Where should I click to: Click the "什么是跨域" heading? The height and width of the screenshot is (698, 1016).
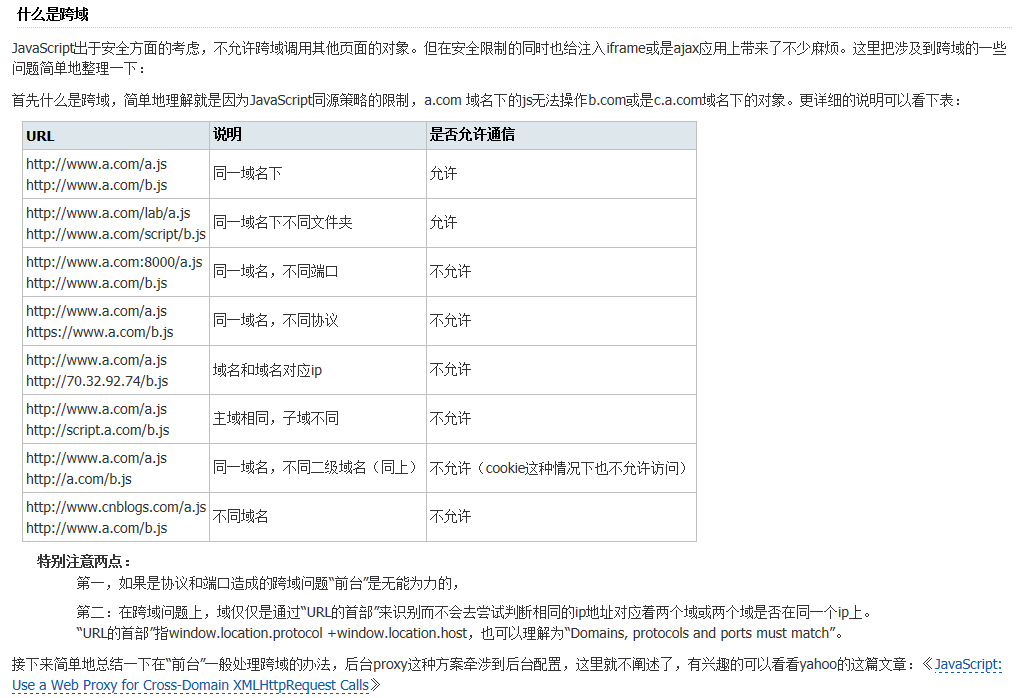coord(49,14)
